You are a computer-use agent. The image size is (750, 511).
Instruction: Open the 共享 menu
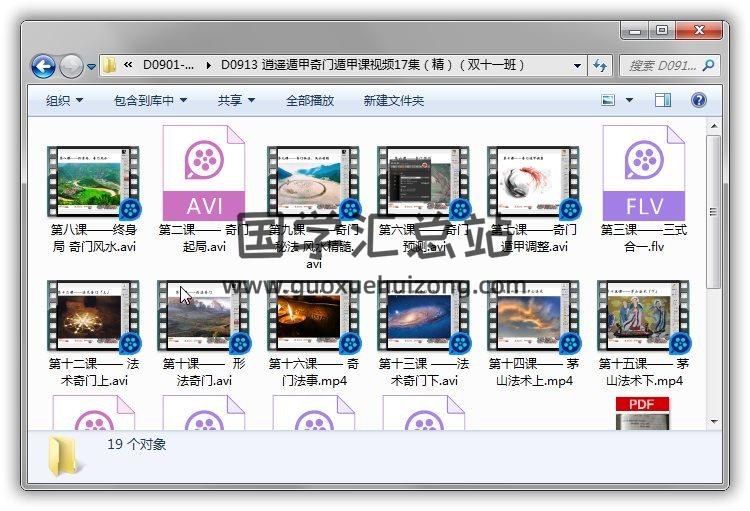(x=236, y=100)
